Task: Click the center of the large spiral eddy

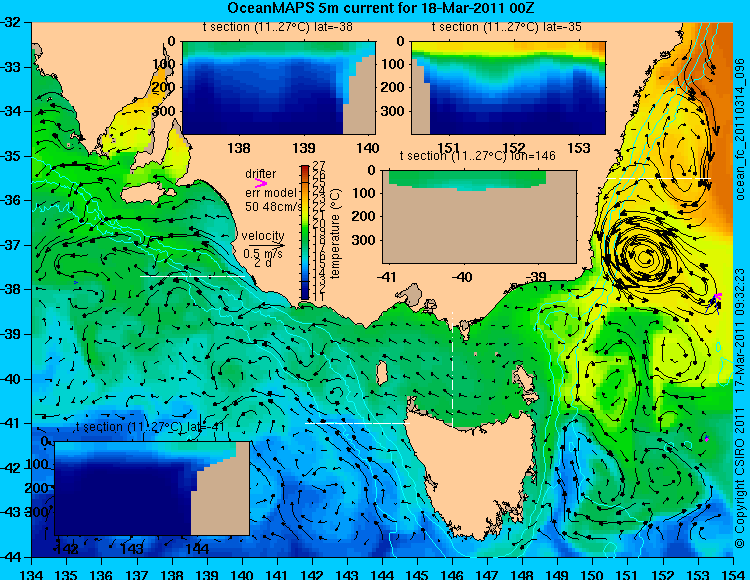Action: (646, 259)
